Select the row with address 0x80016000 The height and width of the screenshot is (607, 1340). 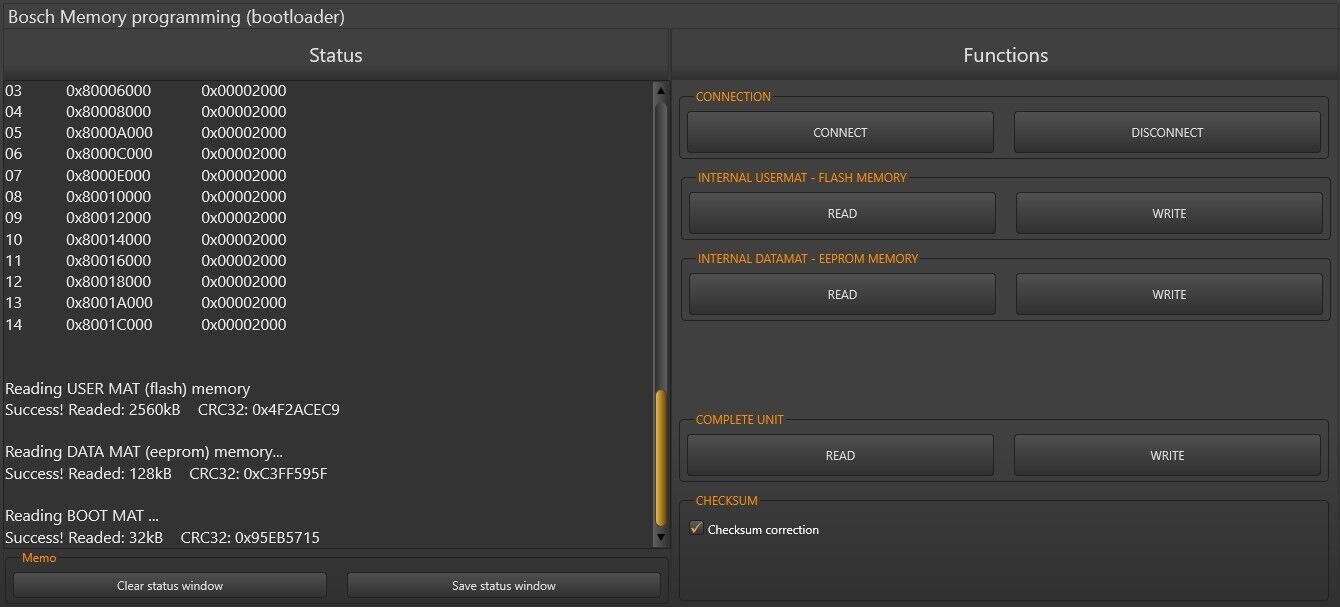[146, 260]
